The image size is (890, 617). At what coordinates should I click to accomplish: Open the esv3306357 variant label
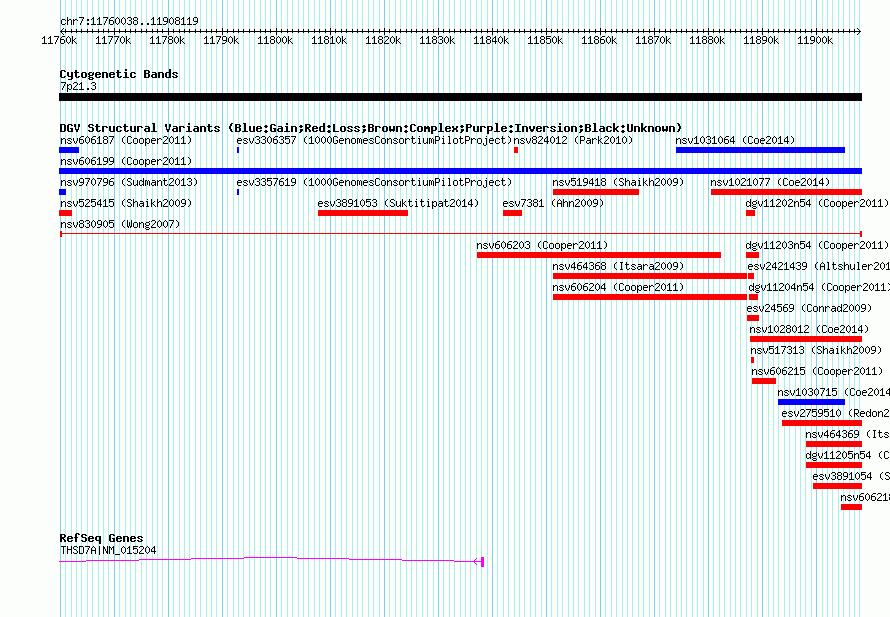coord(374,140)
